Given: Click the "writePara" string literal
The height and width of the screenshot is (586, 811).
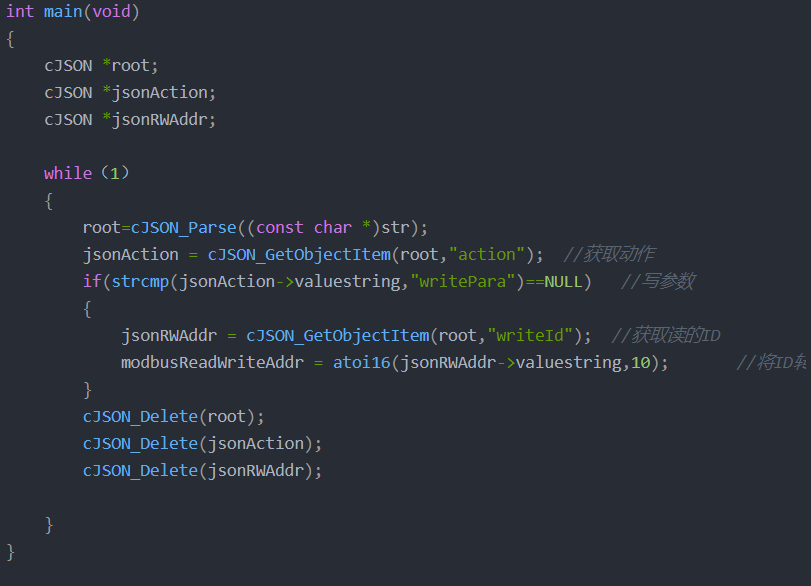Looking at the screenshot, I should (459, 281).
